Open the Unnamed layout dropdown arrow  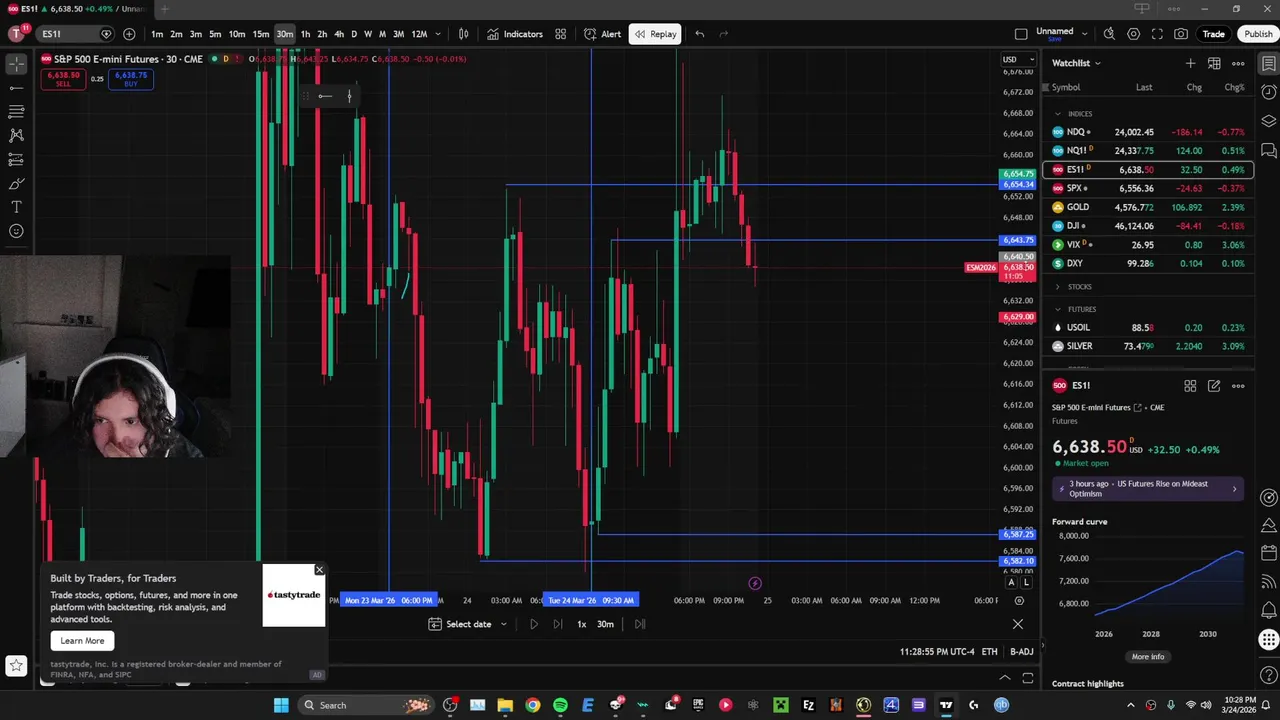[1085, 34]
